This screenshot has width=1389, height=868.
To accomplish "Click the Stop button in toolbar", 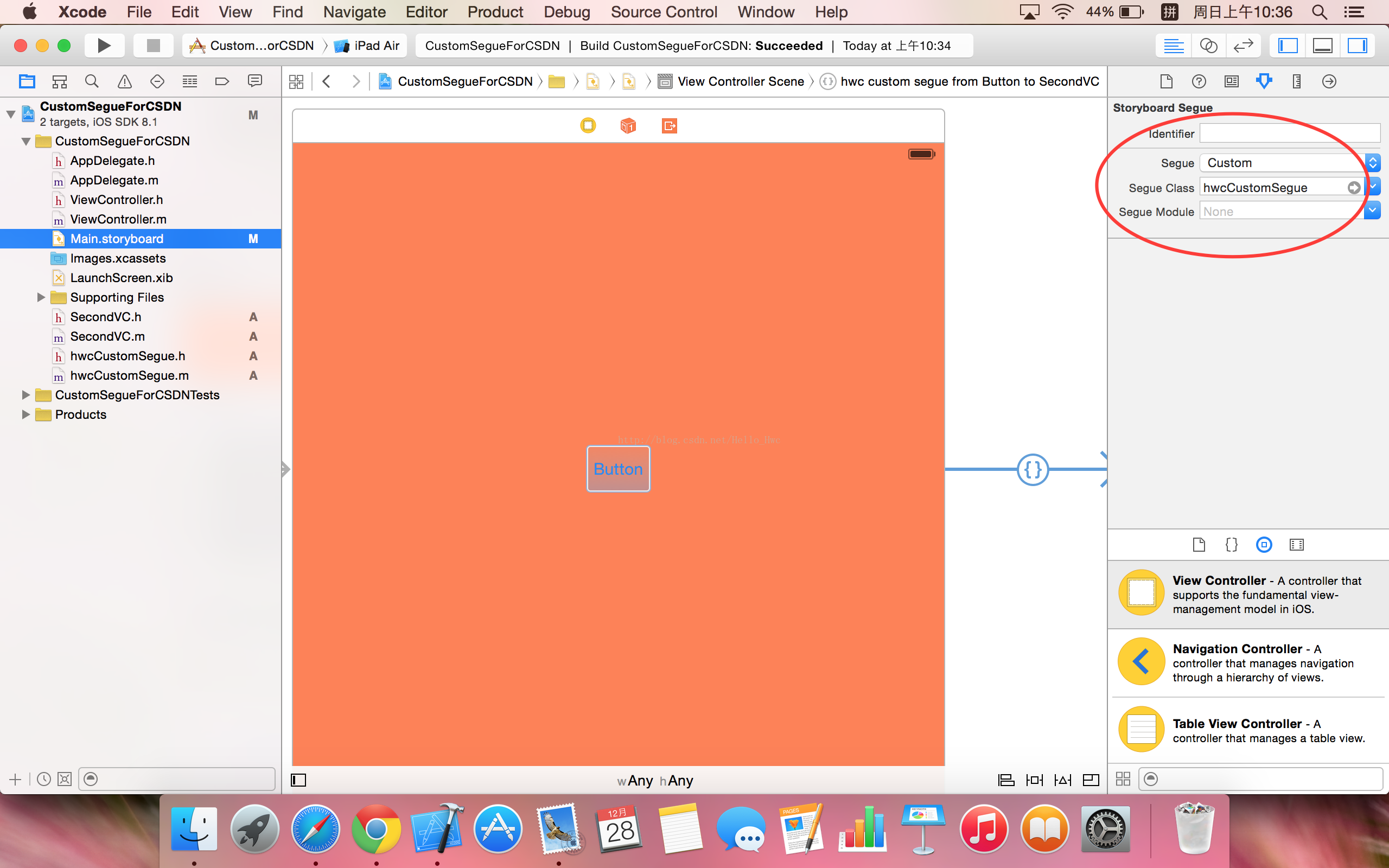I will [152, 46].
